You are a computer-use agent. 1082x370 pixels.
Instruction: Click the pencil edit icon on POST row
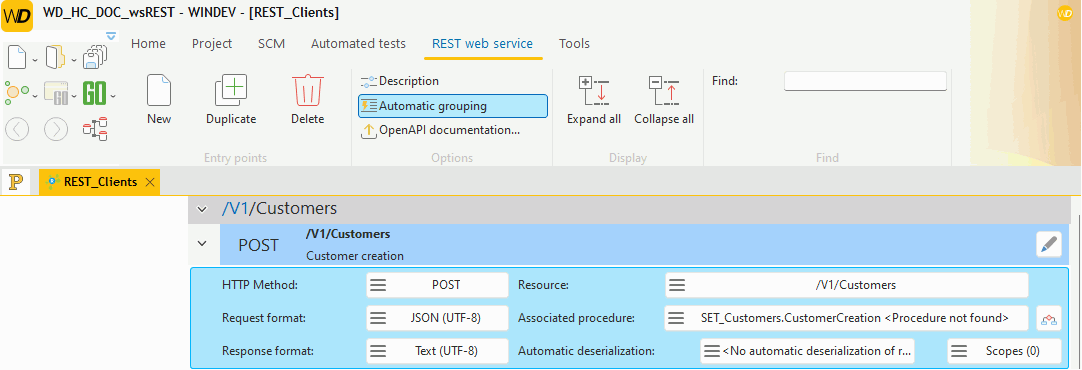click(x=1049, y=244)
